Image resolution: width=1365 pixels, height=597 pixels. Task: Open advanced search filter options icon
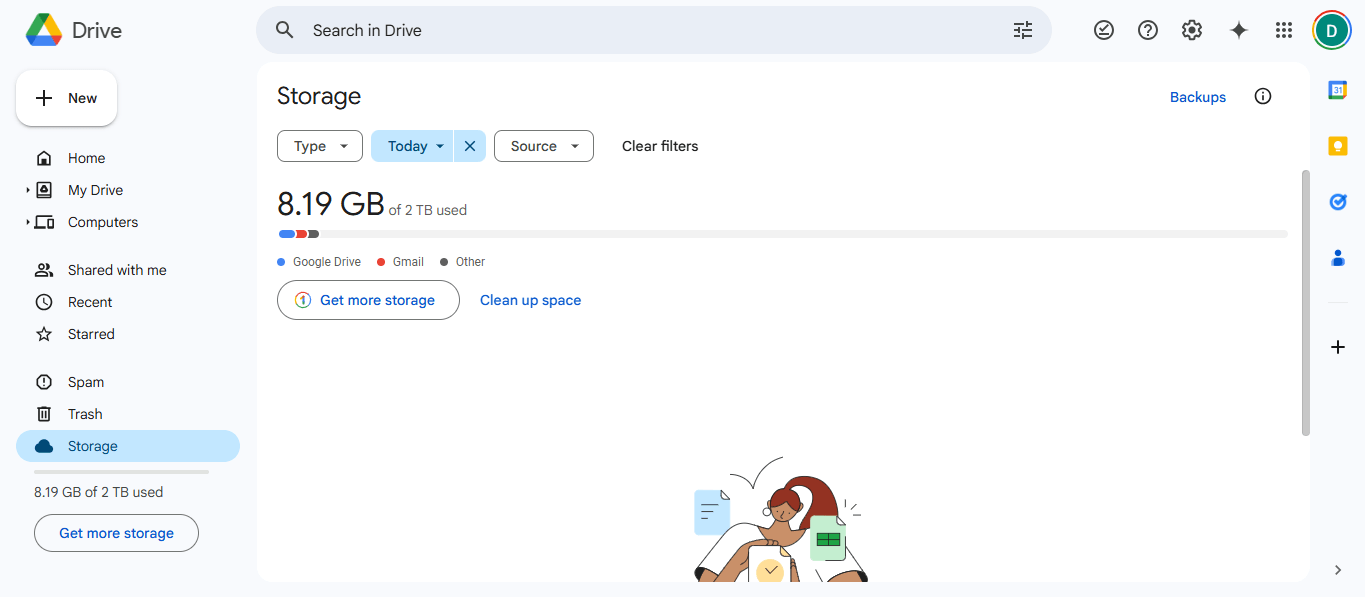(x=1023, y=30)
